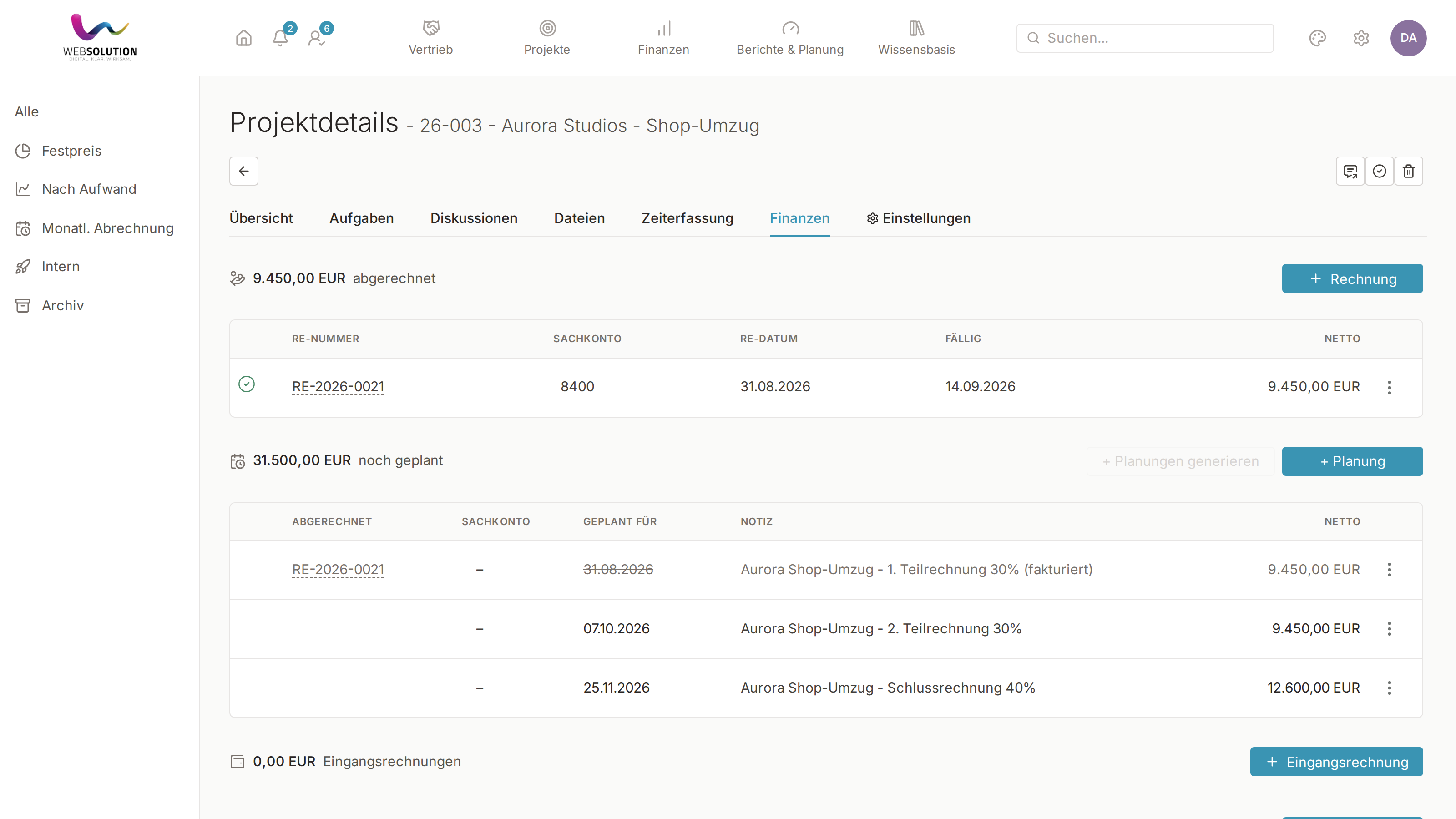Viewport: 1456px width, 819px height.
Task: Open the comment/feedback icon button
Action: tap(1350, 171)
